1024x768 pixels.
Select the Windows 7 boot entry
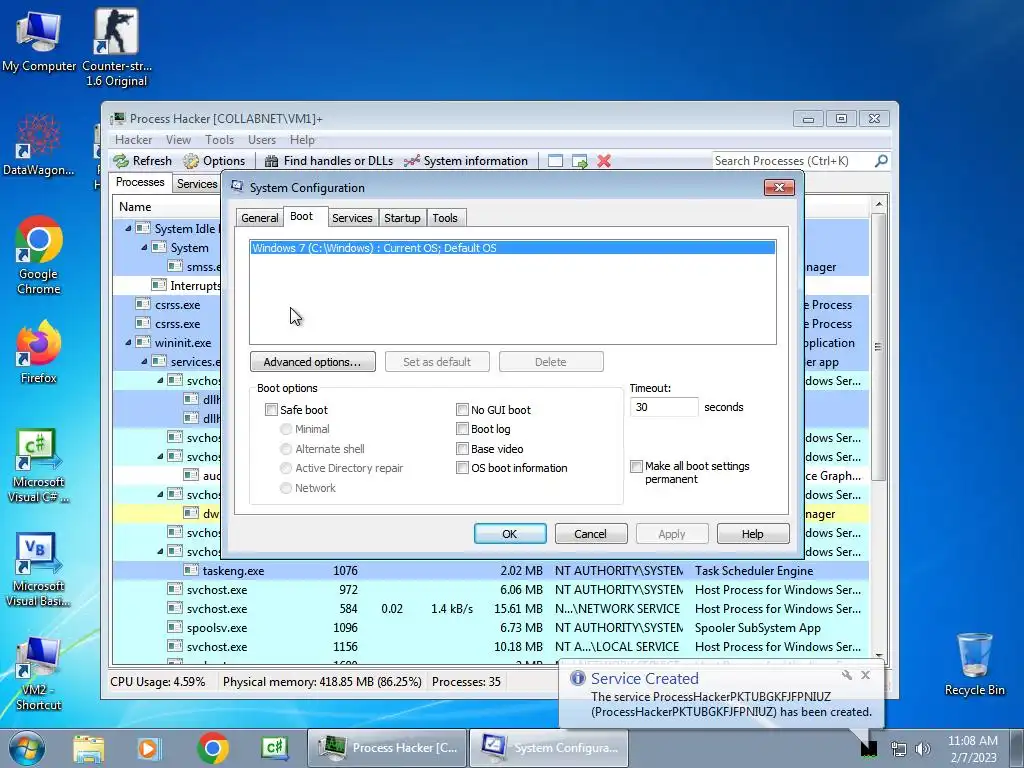[x=513, y=248]
